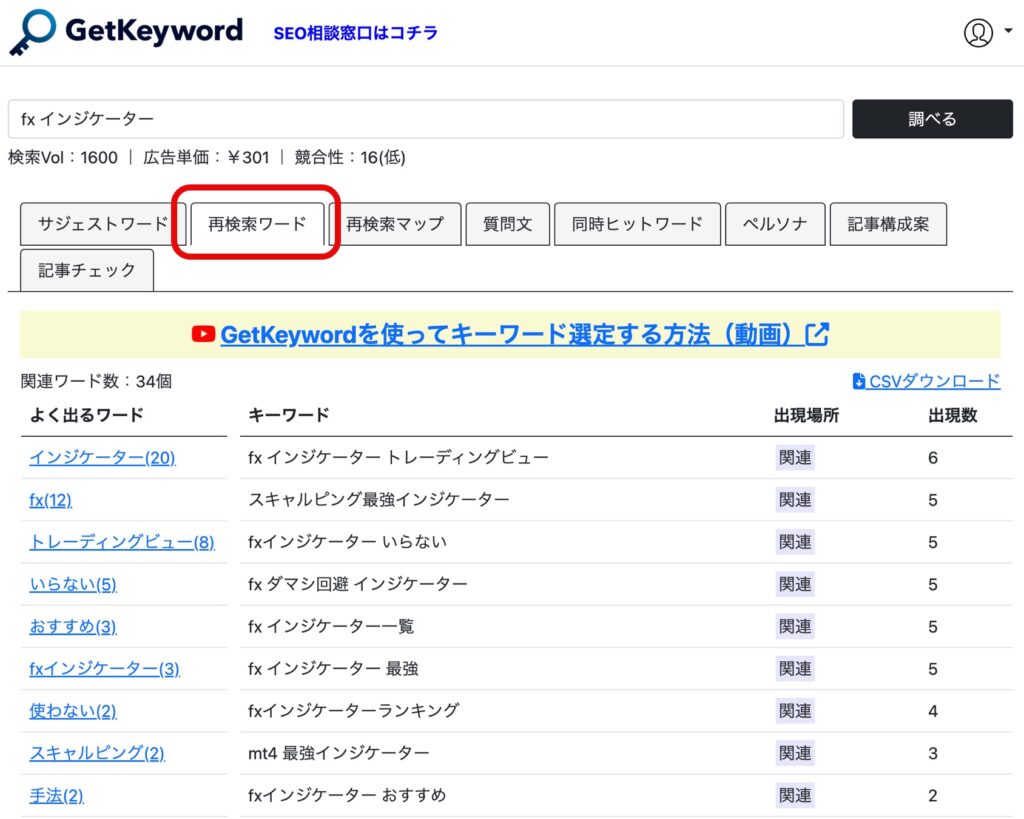Expand the account dropdown arrow
The width and height of the screenshot is (1024, 819).
tap(1006, 31)
